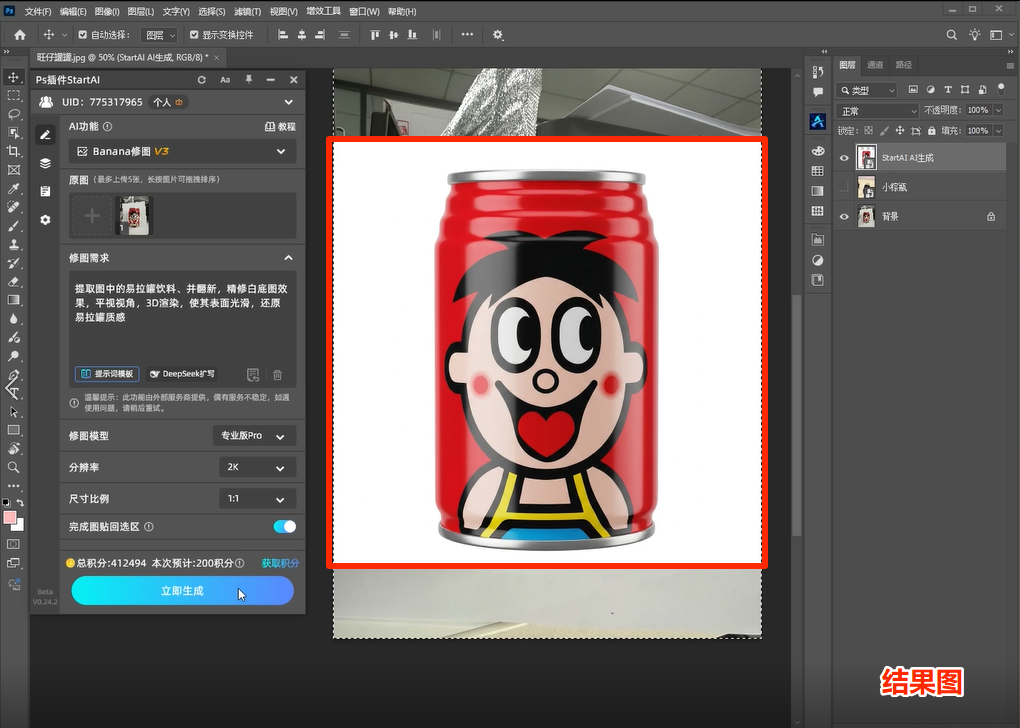
Task: Click the text layer filter 'T' icon
Action: pos(948,90)
